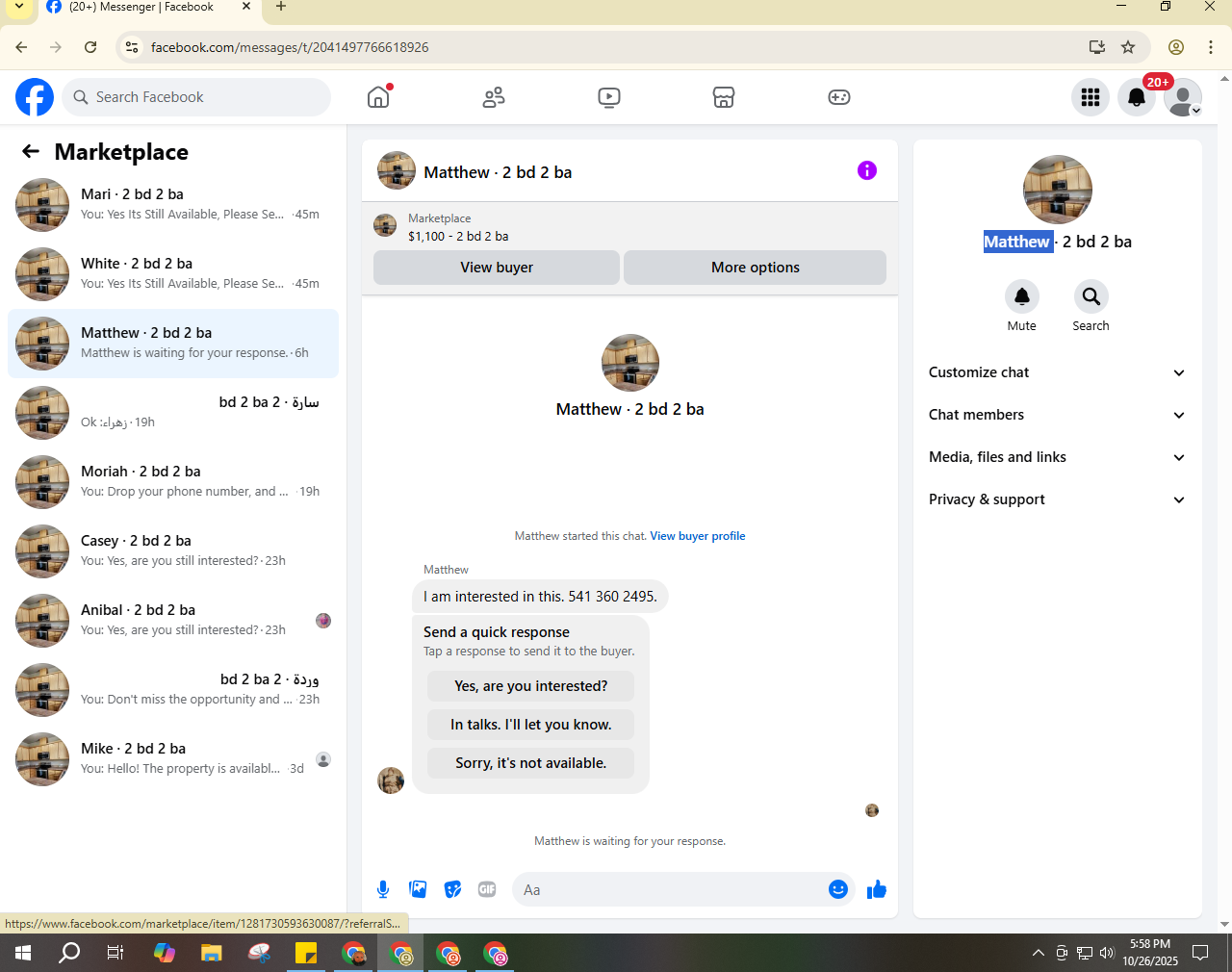The height and width of the screenshot is (972, 1232).
Task: Open the Chrome three-dot menu
Action: pos(1211,47)
